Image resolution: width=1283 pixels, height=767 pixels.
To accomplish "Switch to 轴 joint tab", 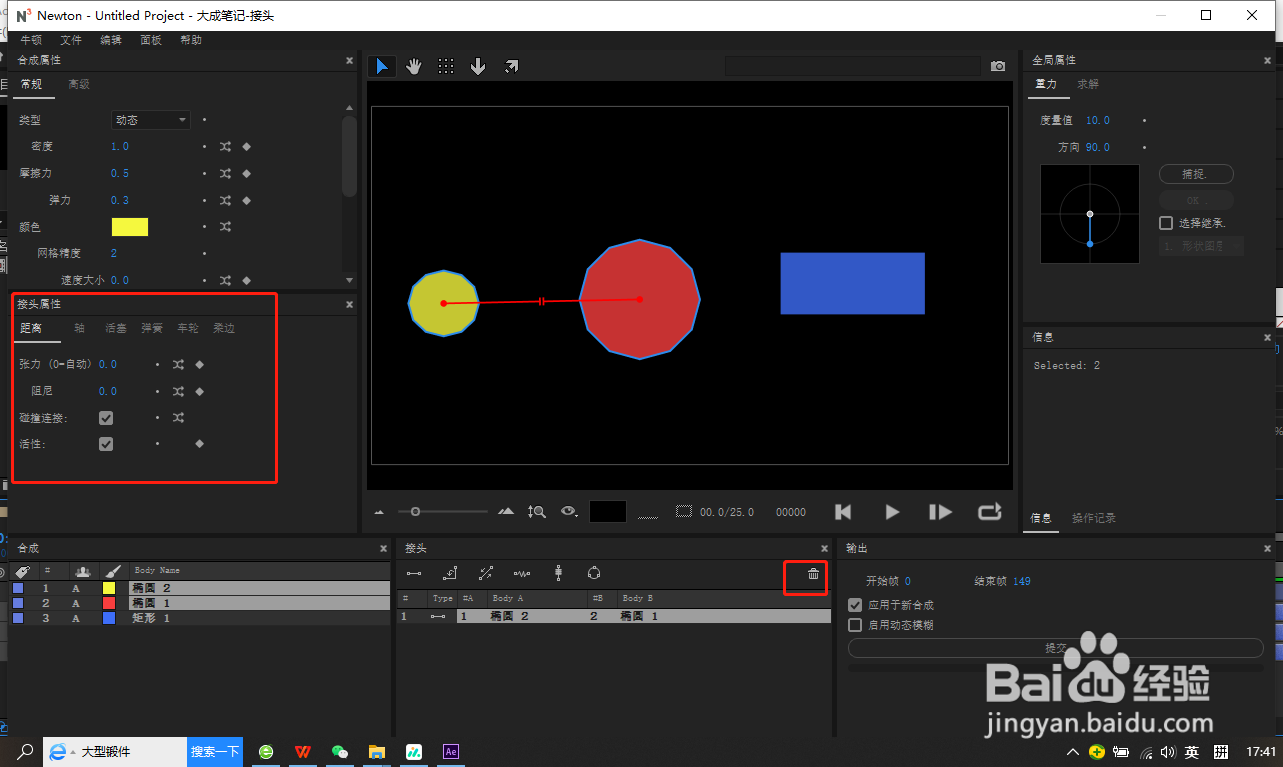I will click(79, 328).
